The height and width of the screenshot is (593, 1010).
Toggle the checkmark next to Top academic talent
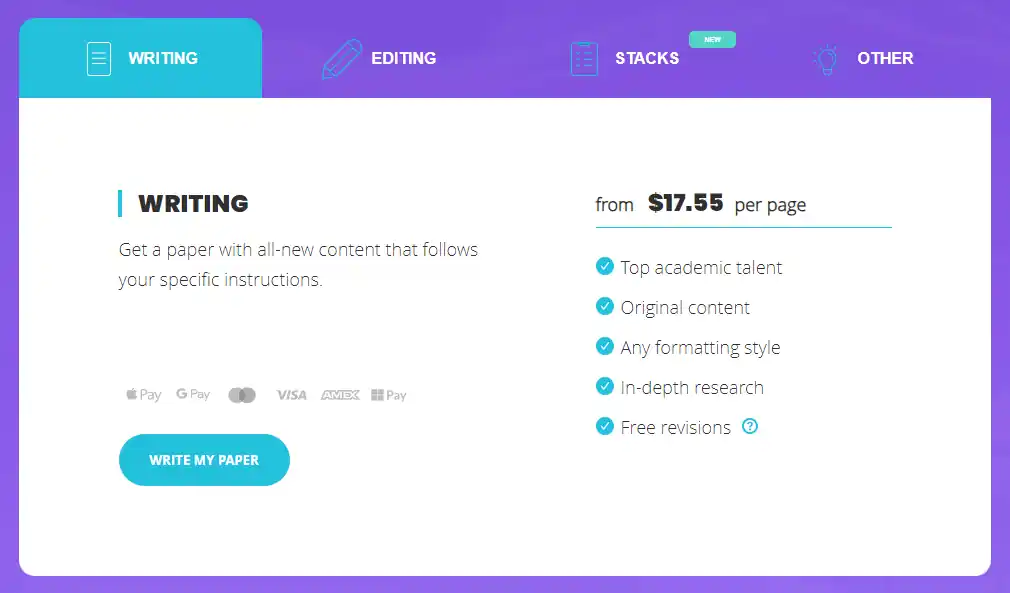point(604,266)
